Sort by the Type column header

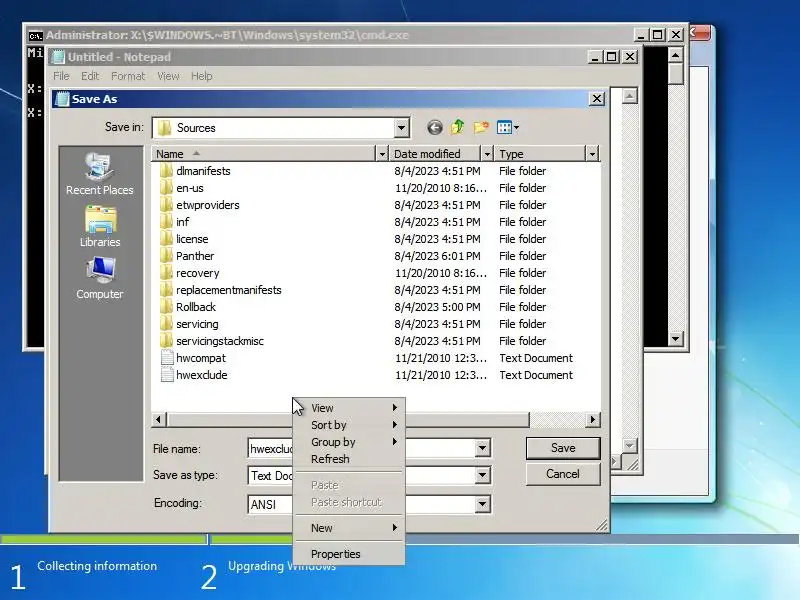[x=540, y=154]
